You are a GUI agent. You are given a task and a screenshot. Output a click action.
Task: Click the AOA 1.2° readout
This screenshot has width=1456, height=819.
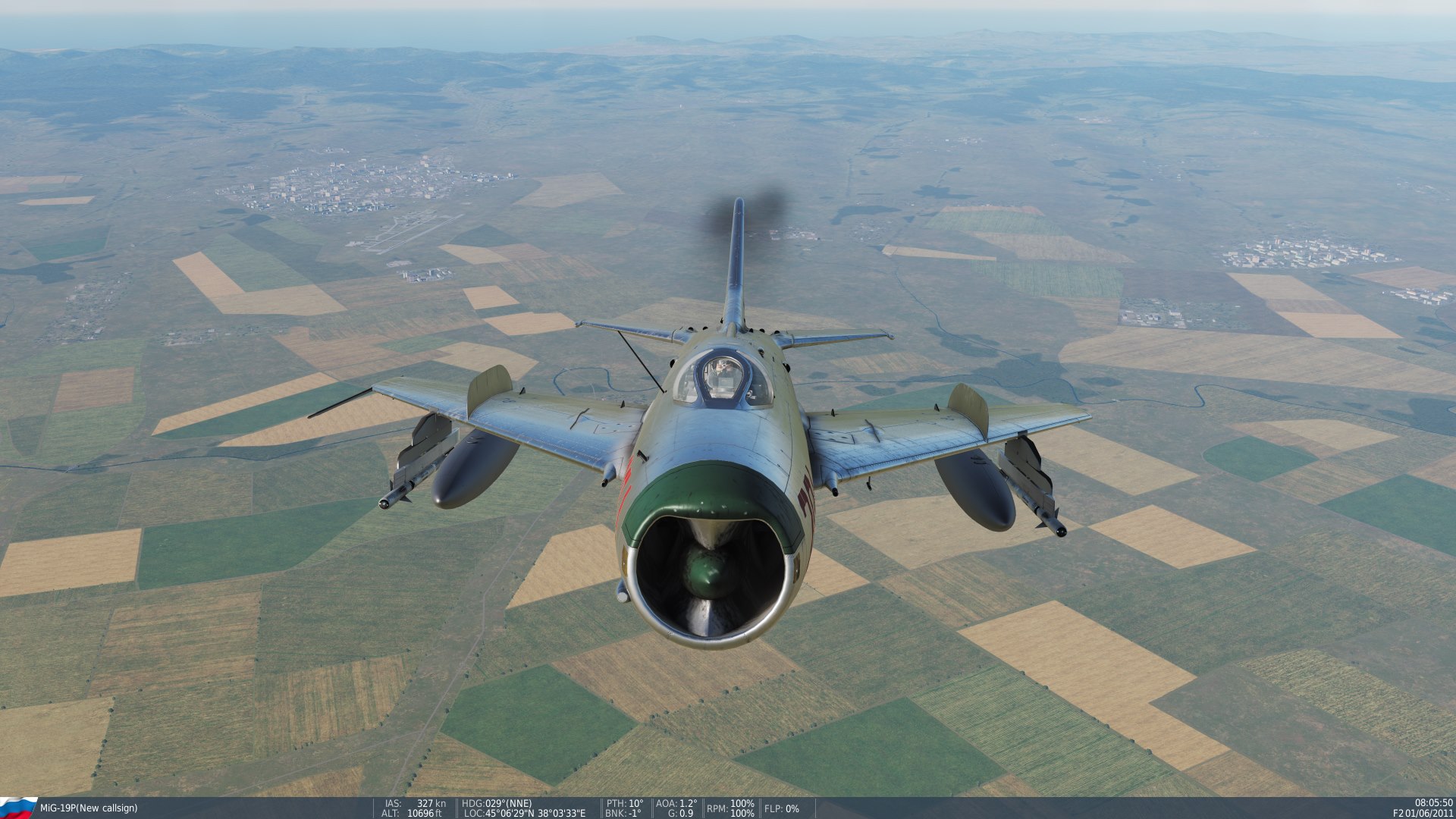click(x=676, y=803)
